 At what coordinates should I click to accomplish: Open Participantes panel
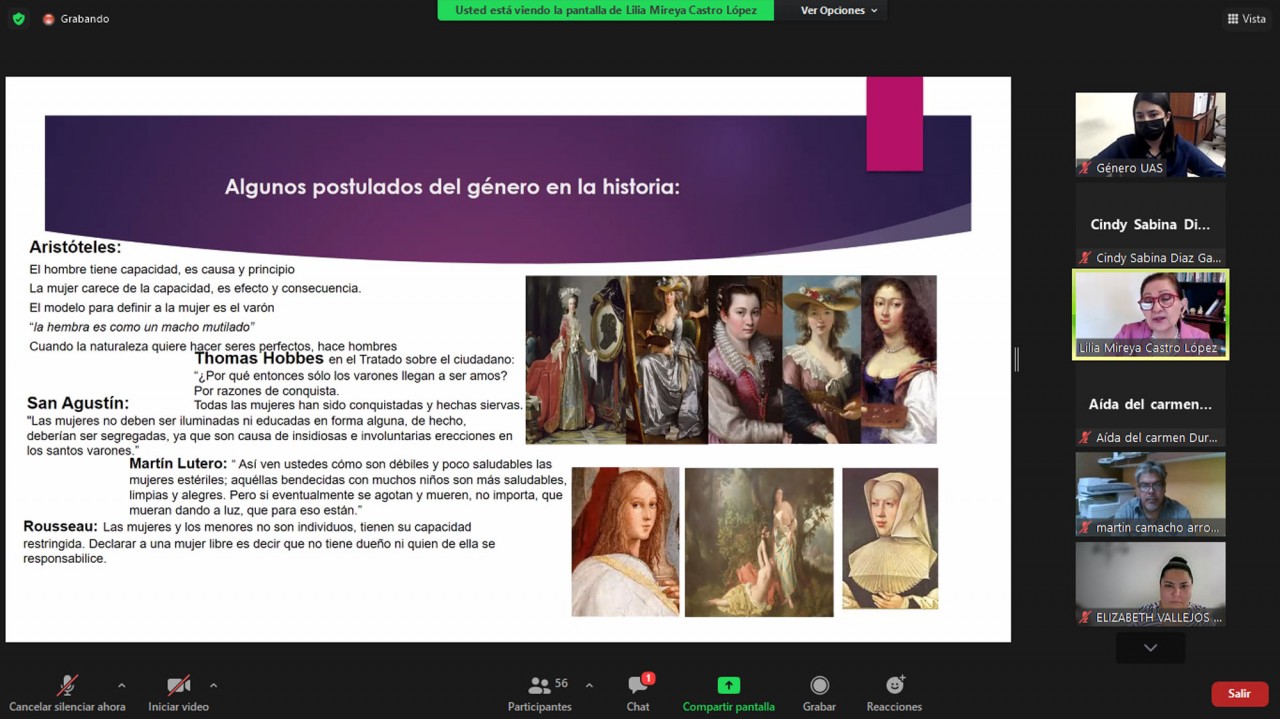tap(540, 692)
